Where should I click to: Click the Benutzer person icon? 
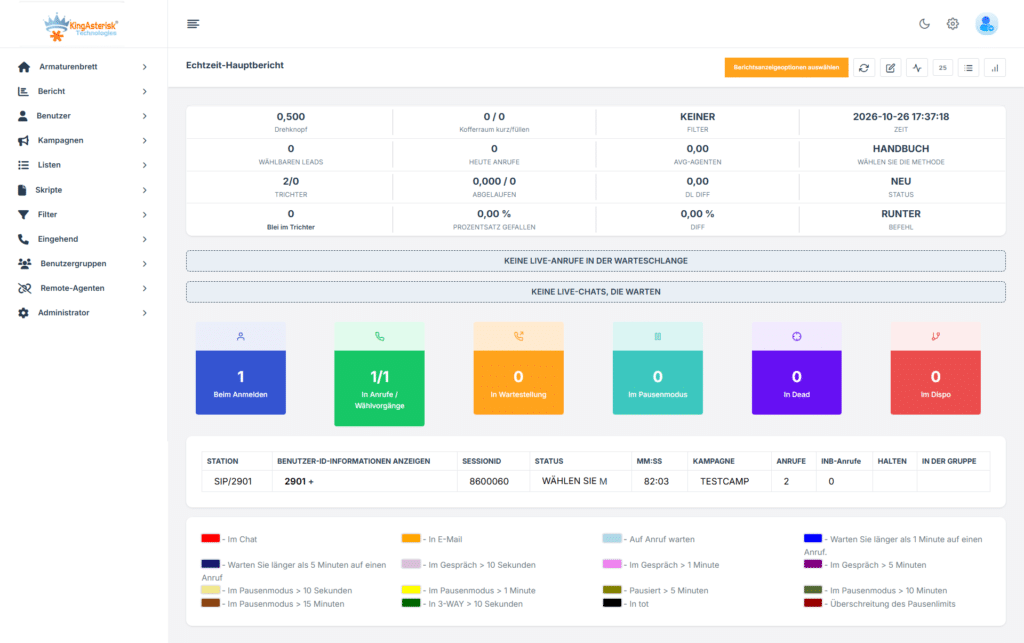tap(23, 116)
